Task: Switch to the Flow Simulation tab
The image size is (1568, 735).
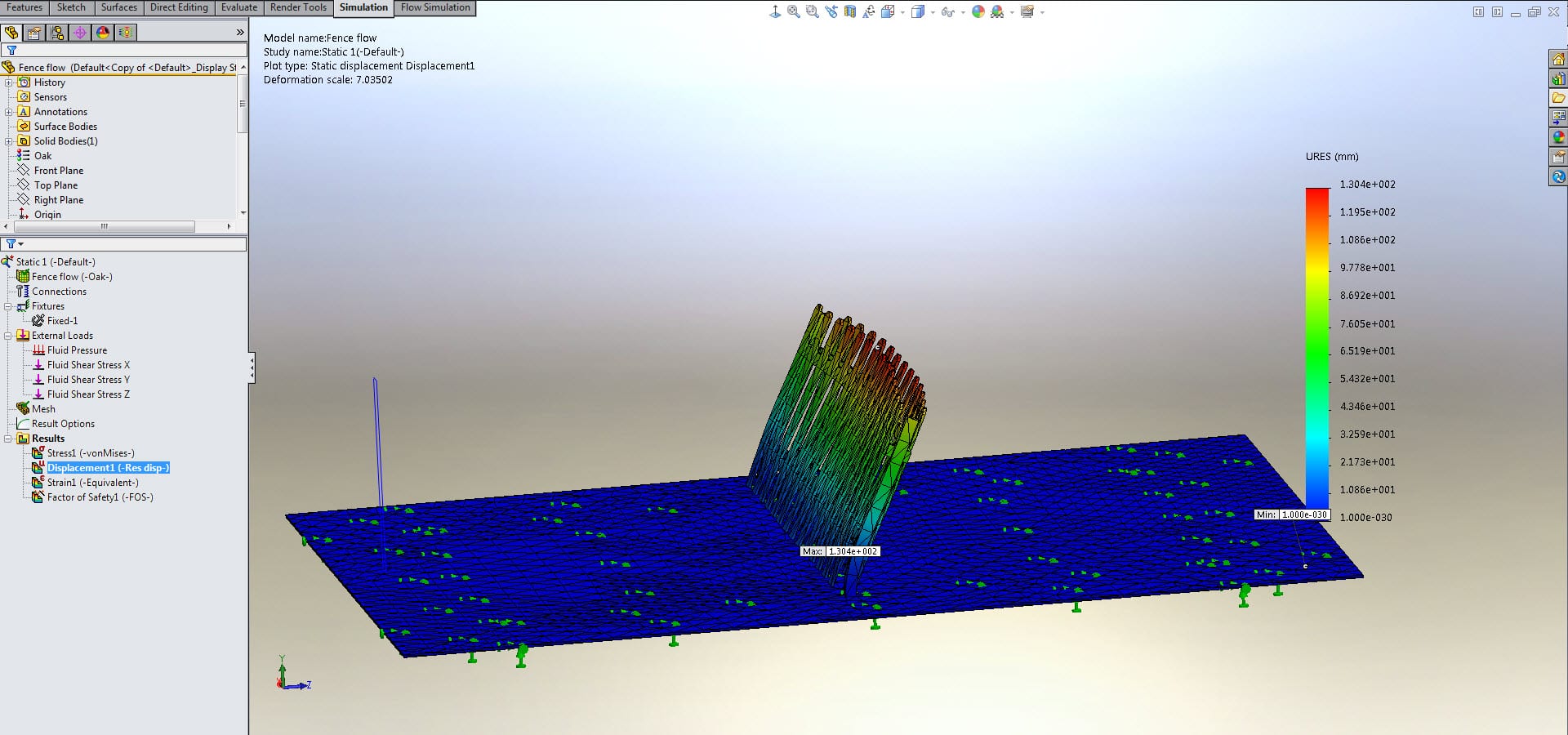Action: [435, 7]
